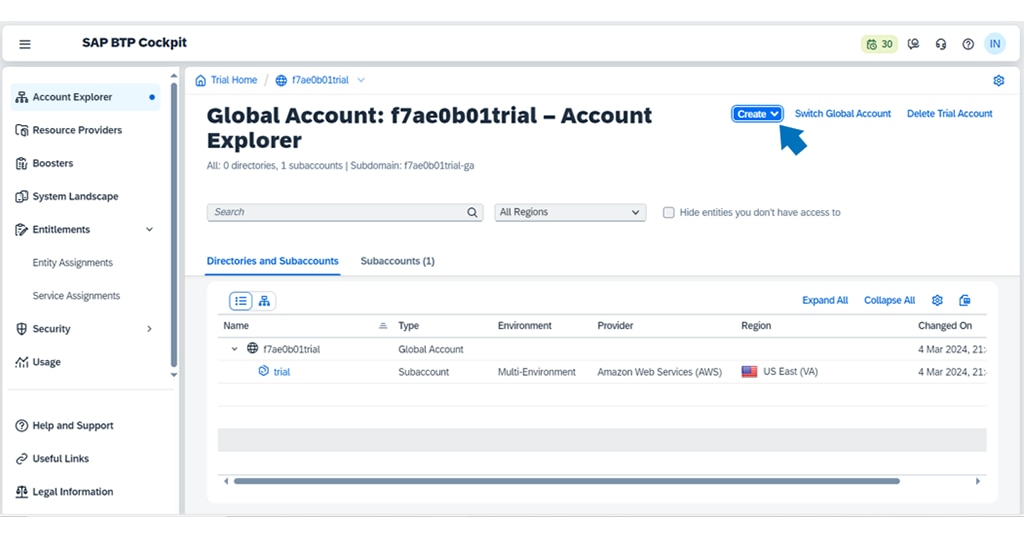
Task: Collapse the f7ae0b01trial tree row
Action: pyautogui.click(x=235, y=349)
